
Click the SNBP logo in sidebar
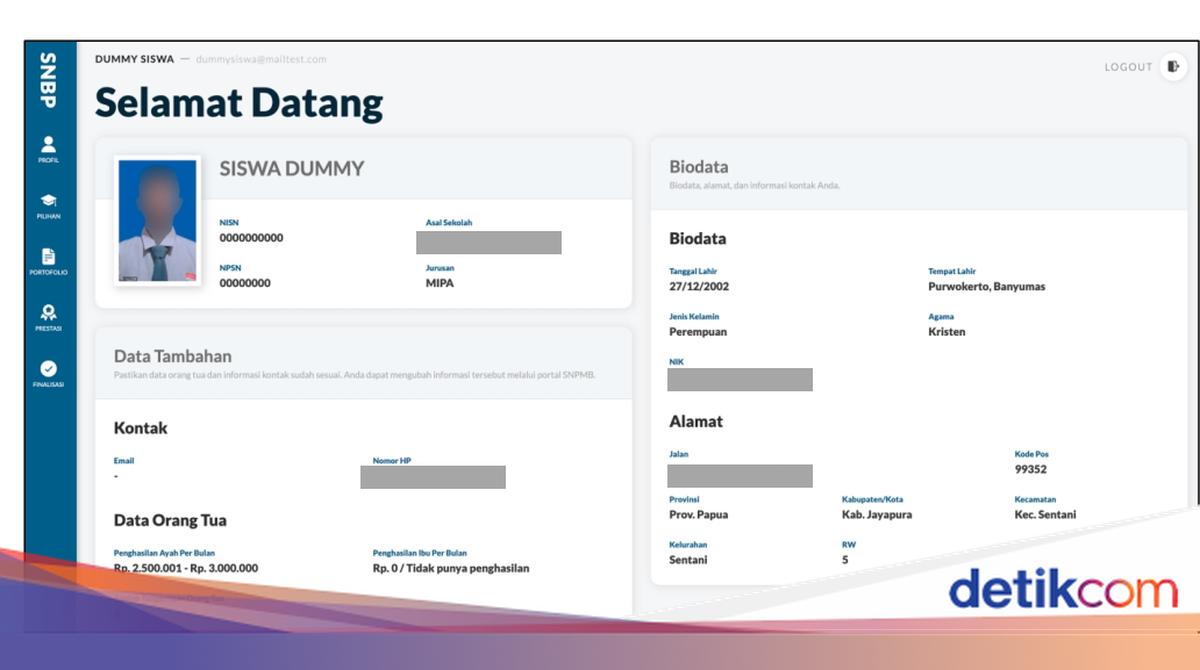pyautogui.click(x=48, y=81)
